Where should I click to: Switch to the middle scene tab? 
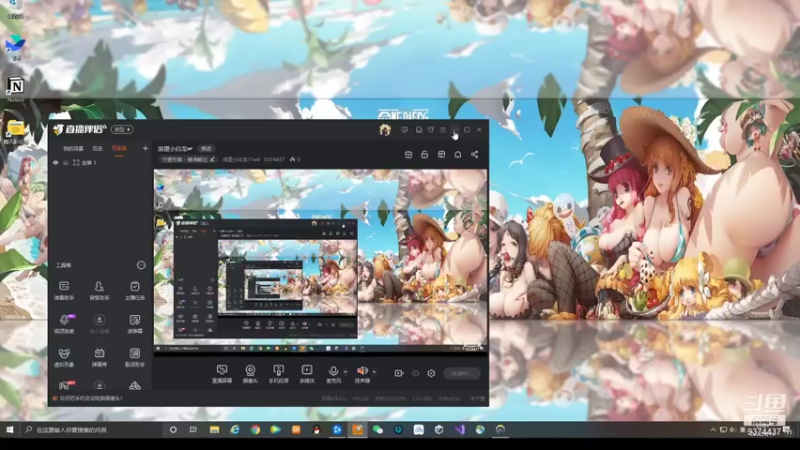click(97, 148)
